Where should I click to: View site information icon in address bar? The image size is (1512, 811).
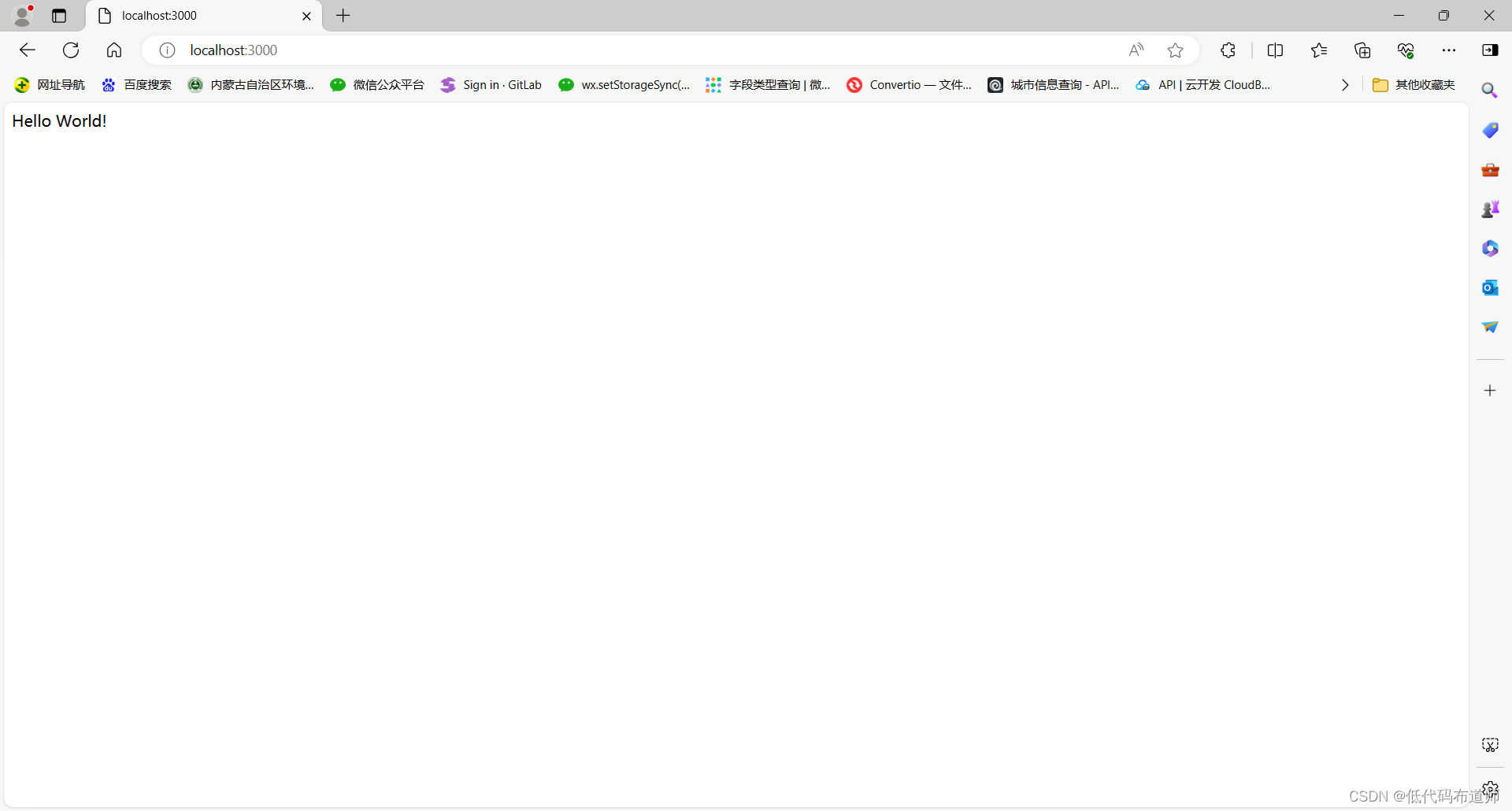pyautogui.click(x=167, y=50)
